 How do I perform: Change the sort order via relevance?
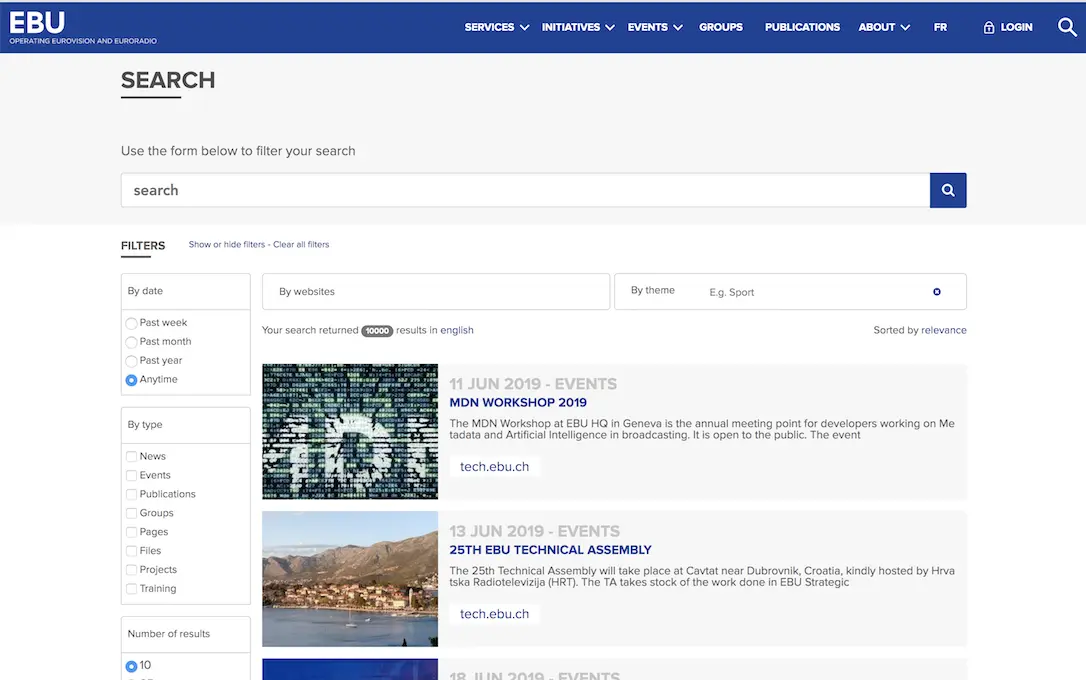click(943, 330)
